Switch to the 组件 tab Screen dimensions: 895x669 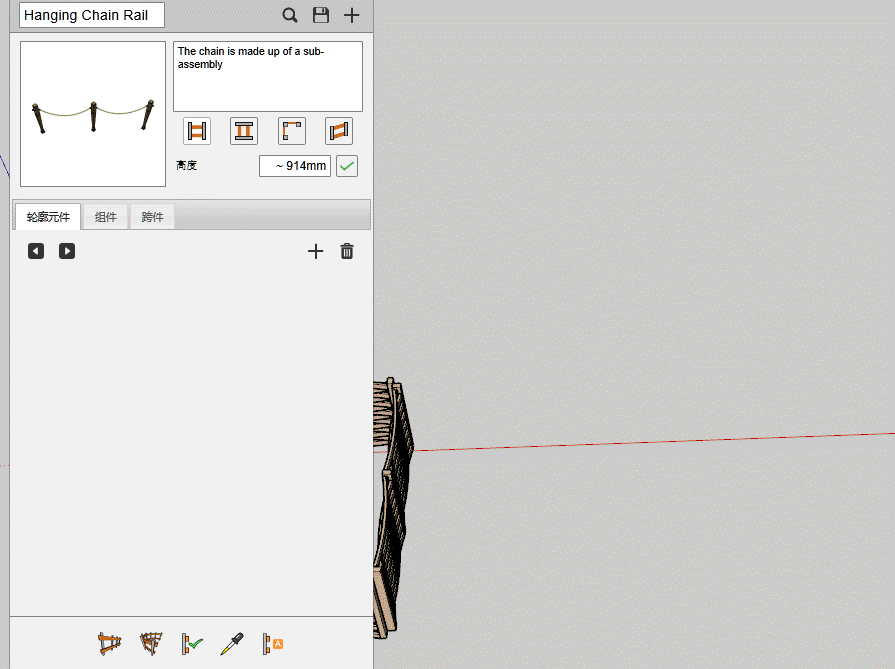[106, 217]
